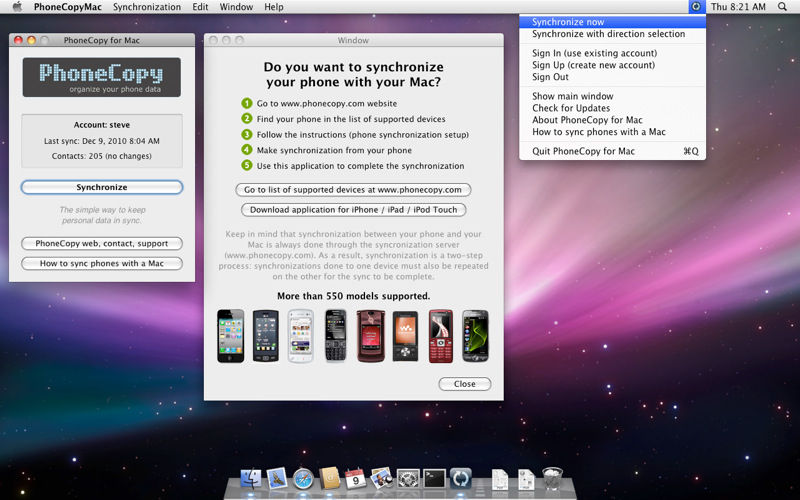
Task: Open the Edit menu
Action: click(x=200, y=7)
